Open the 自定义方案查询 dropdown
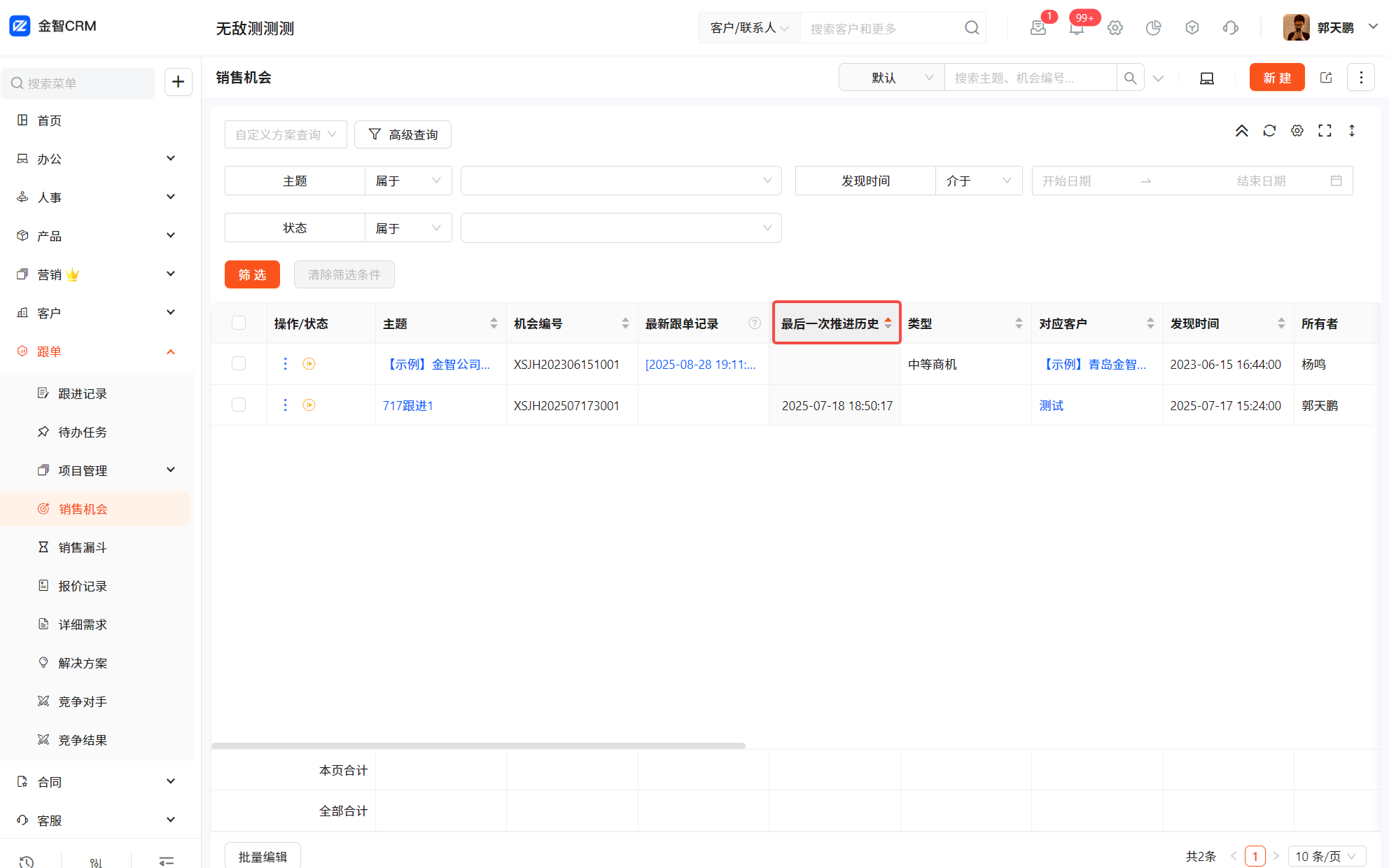Screen dimensions: 1389x868 [x=286, y=134]
